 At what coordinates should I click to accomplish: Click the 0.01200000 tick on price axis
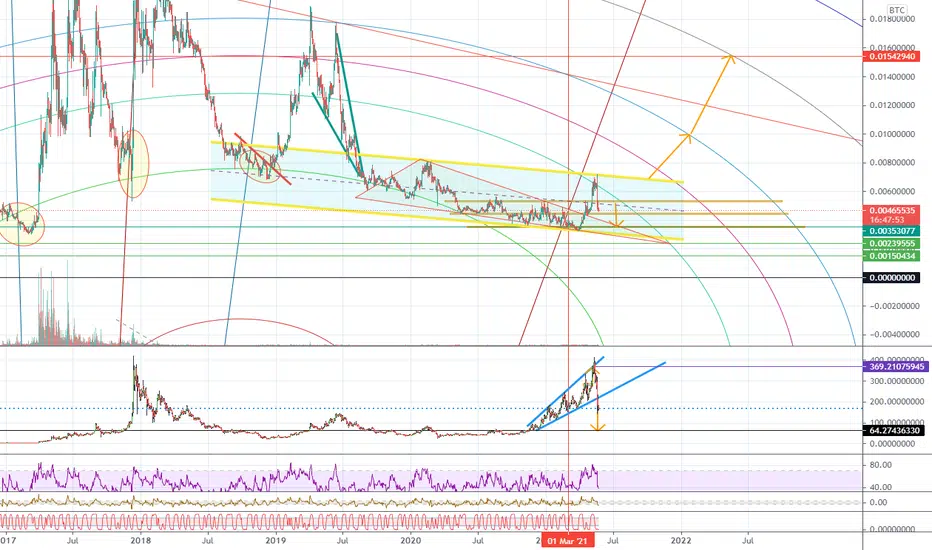(892, 105)
